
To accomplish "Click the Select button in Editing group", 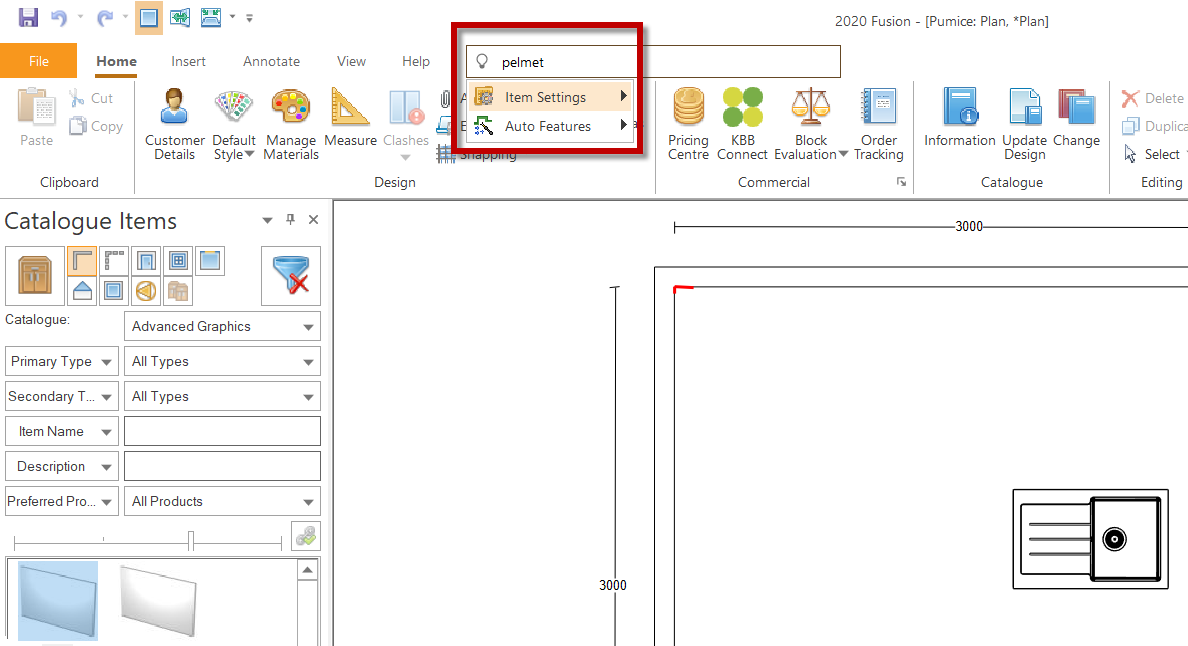I will coord(1152,154).
